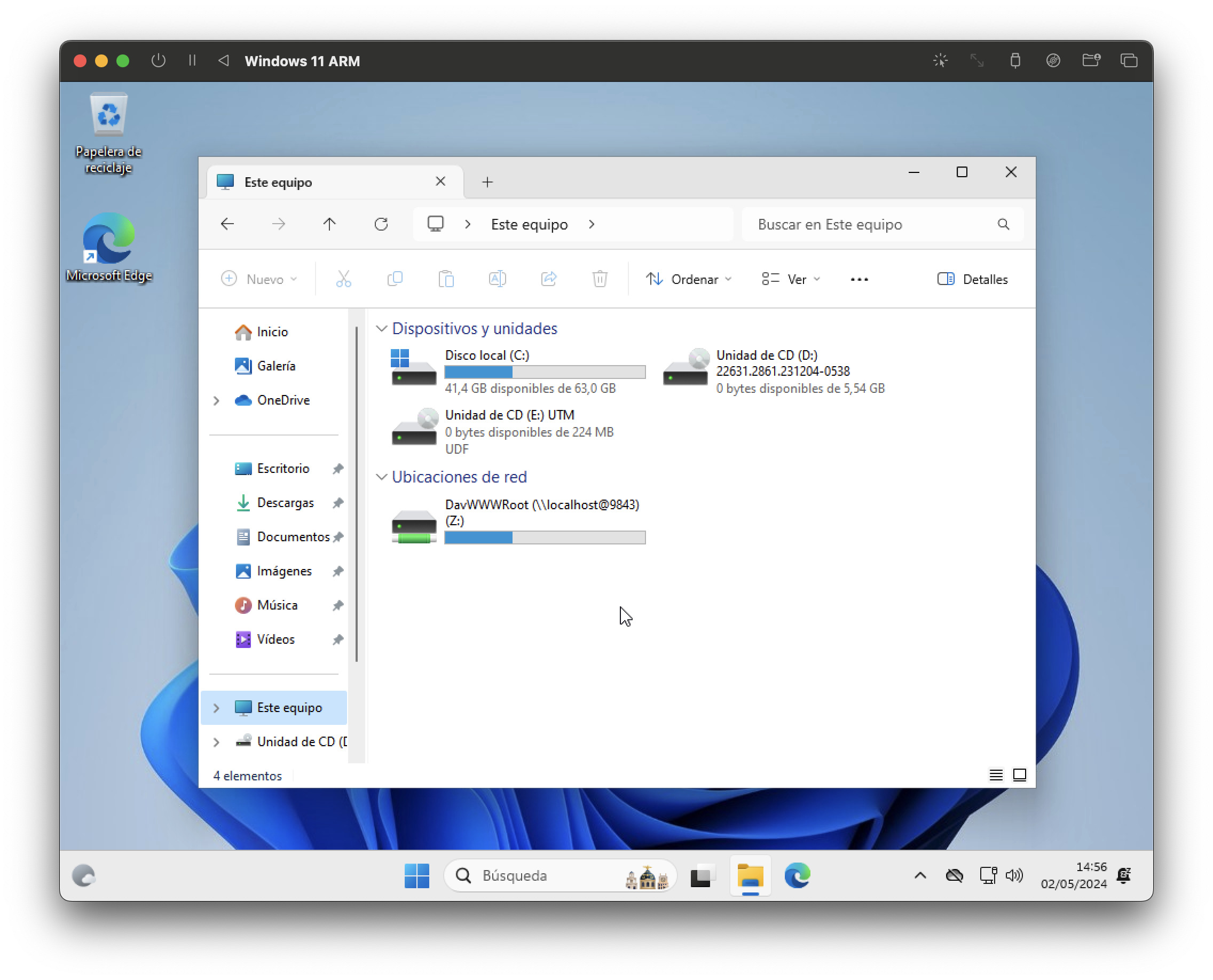
Task: Click the Rename icon in toolbar
Action: click(497, 279)
